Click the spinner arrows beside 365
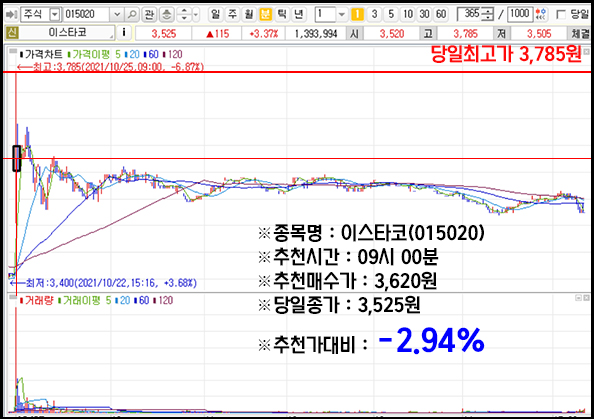 tap(489, 14)
